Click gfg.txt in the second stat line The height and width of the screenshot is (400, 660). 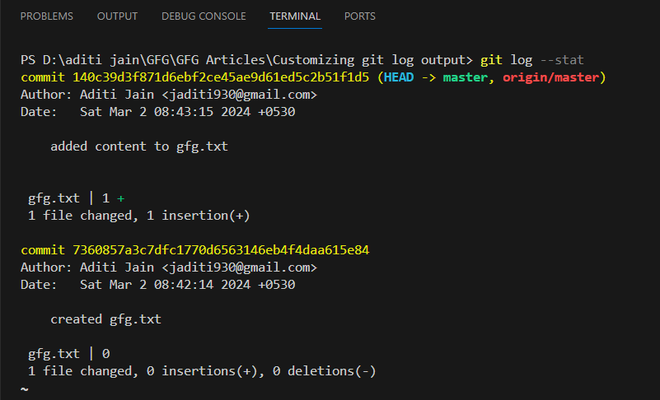(54, 354)
